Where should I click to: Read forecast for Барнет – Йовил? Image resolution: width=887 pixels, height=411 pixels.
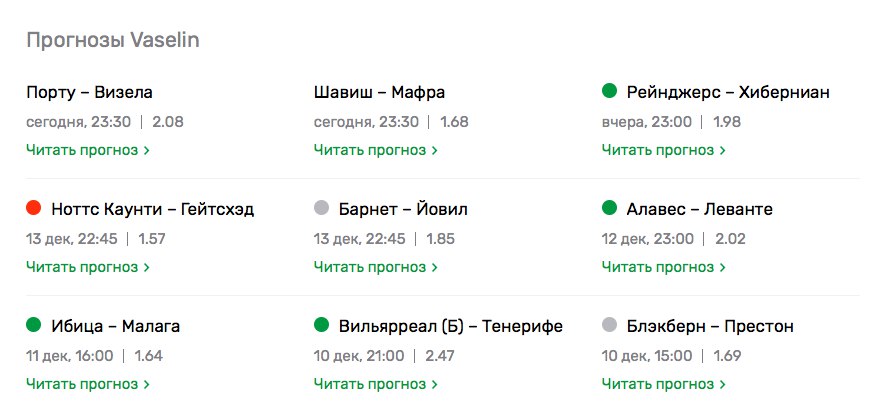click(376, 267)
